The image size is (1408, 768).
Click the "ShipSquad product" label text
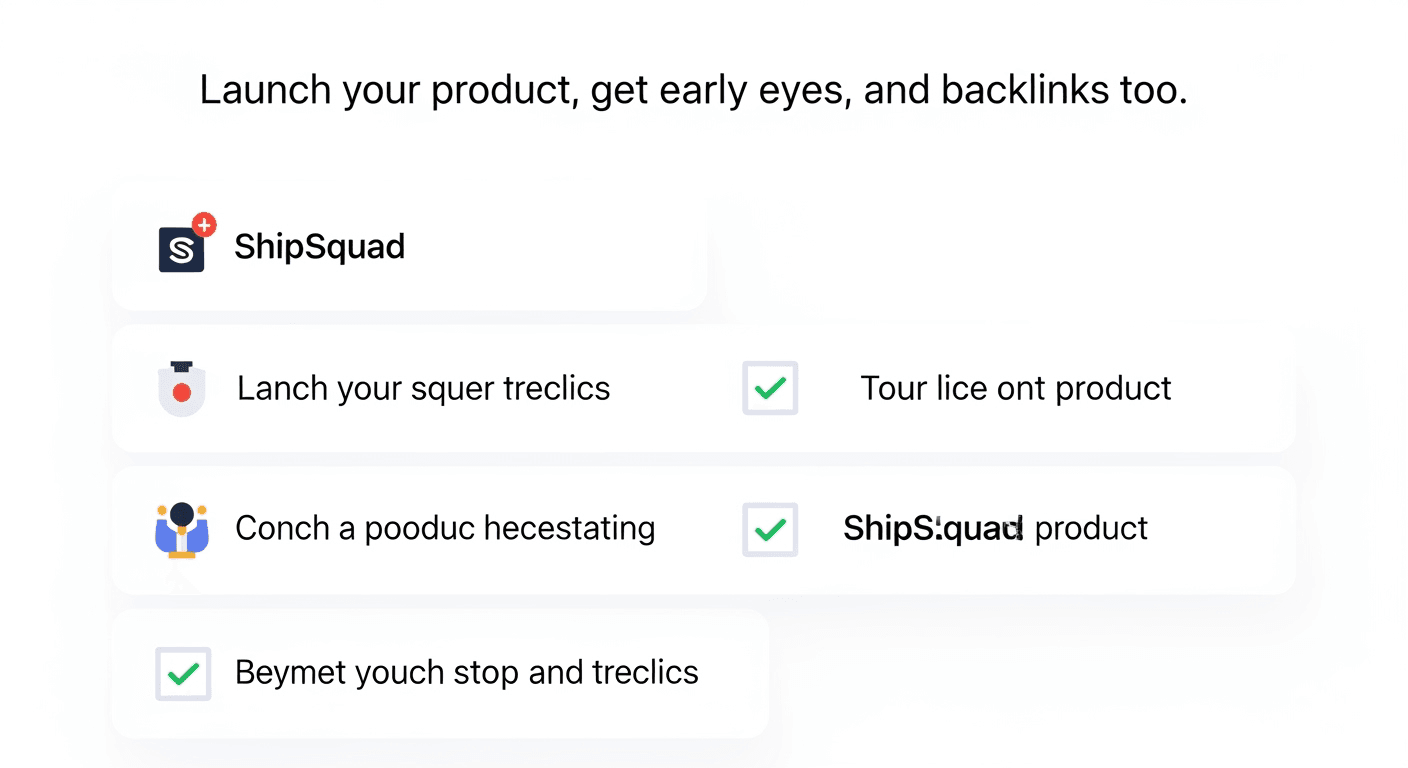coord(995,528)
